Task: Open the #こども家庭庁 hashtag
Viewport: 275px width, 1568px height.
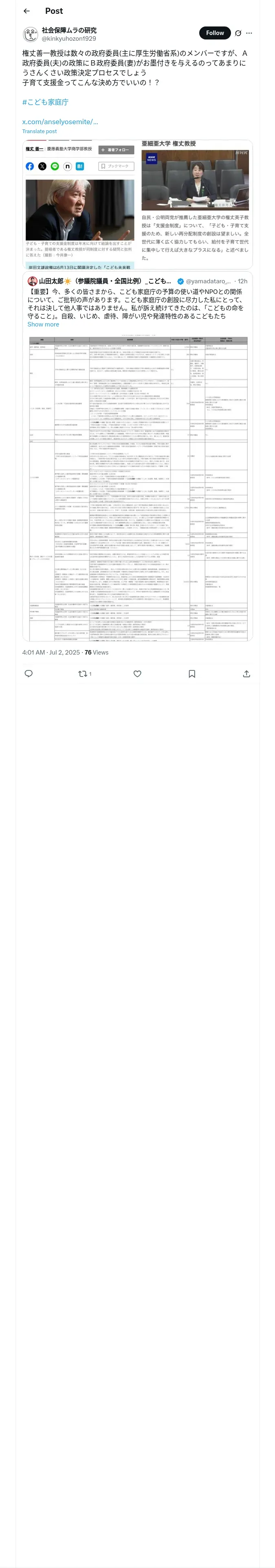Action: [45, 102]
